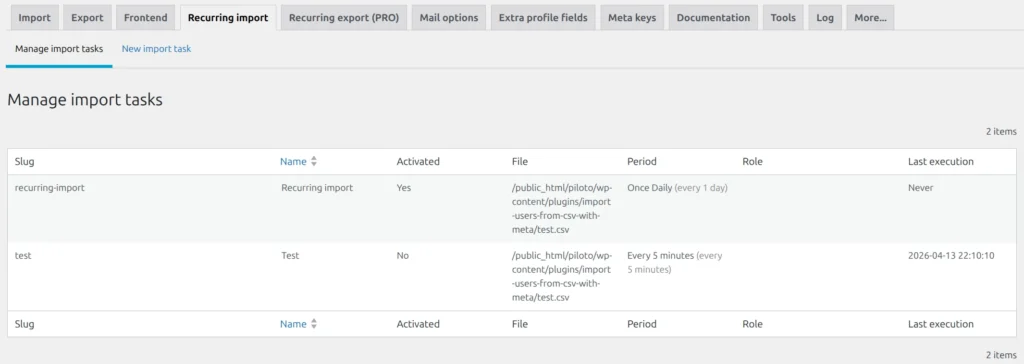Viewport: 1024px width, 364px height.
Task: Open the Import tab
Action: 34,18
